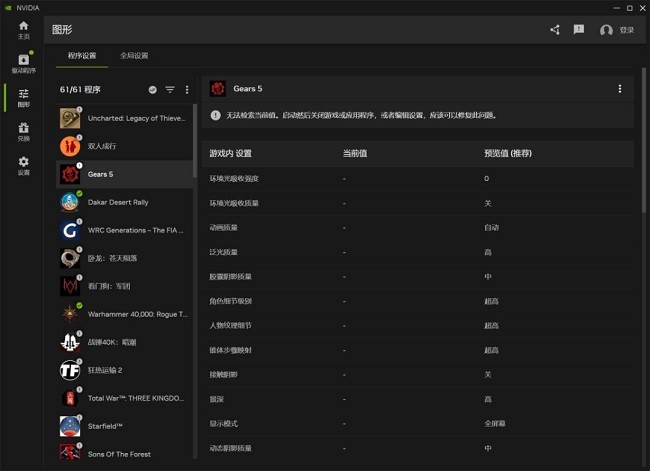This screenshot has width=650, height=471.
Task: Open program list three-dot menu
Action: [x=187, y=90]
